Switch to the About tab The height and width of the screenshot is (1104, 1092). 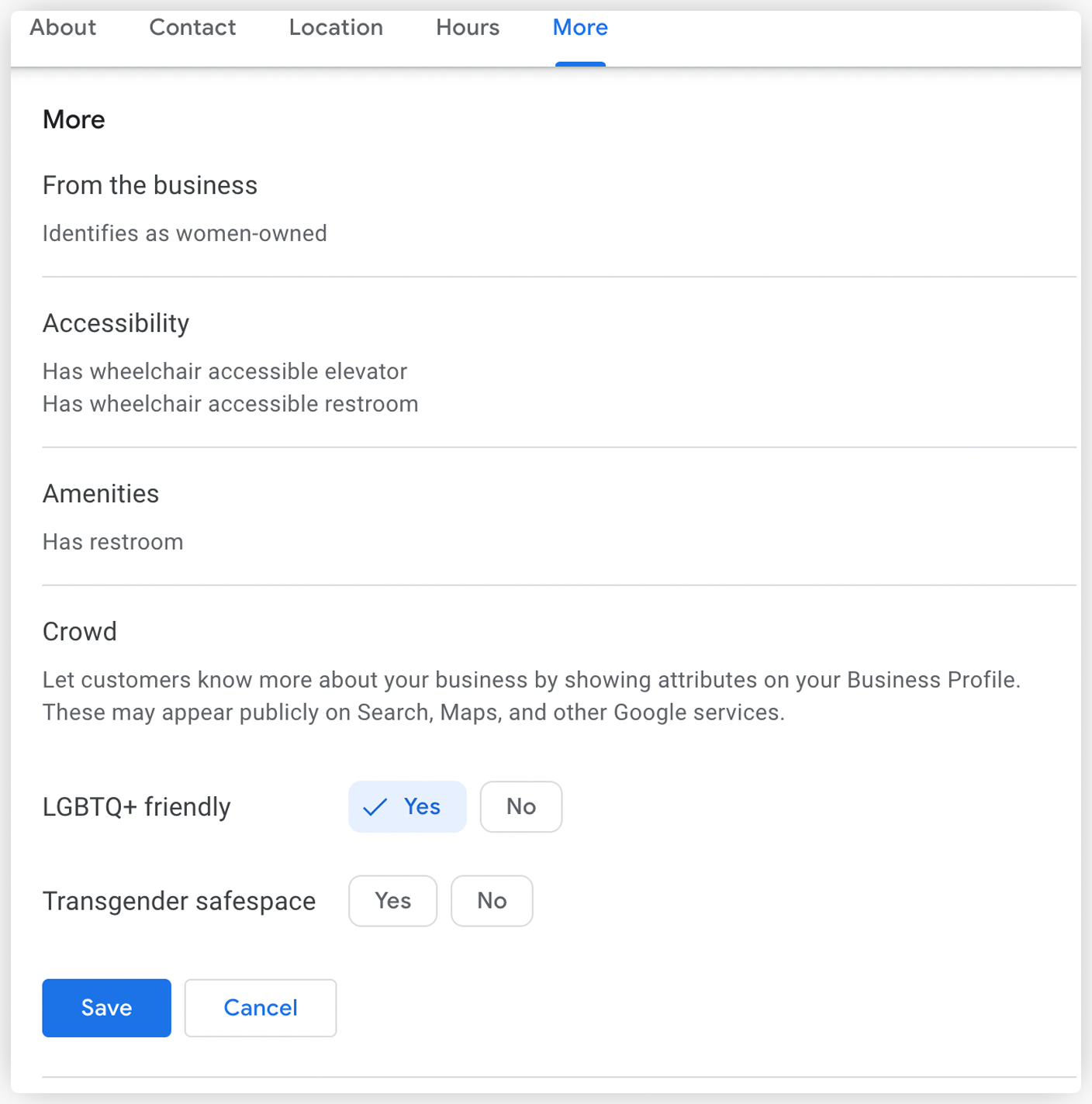[x=63, y=28]
